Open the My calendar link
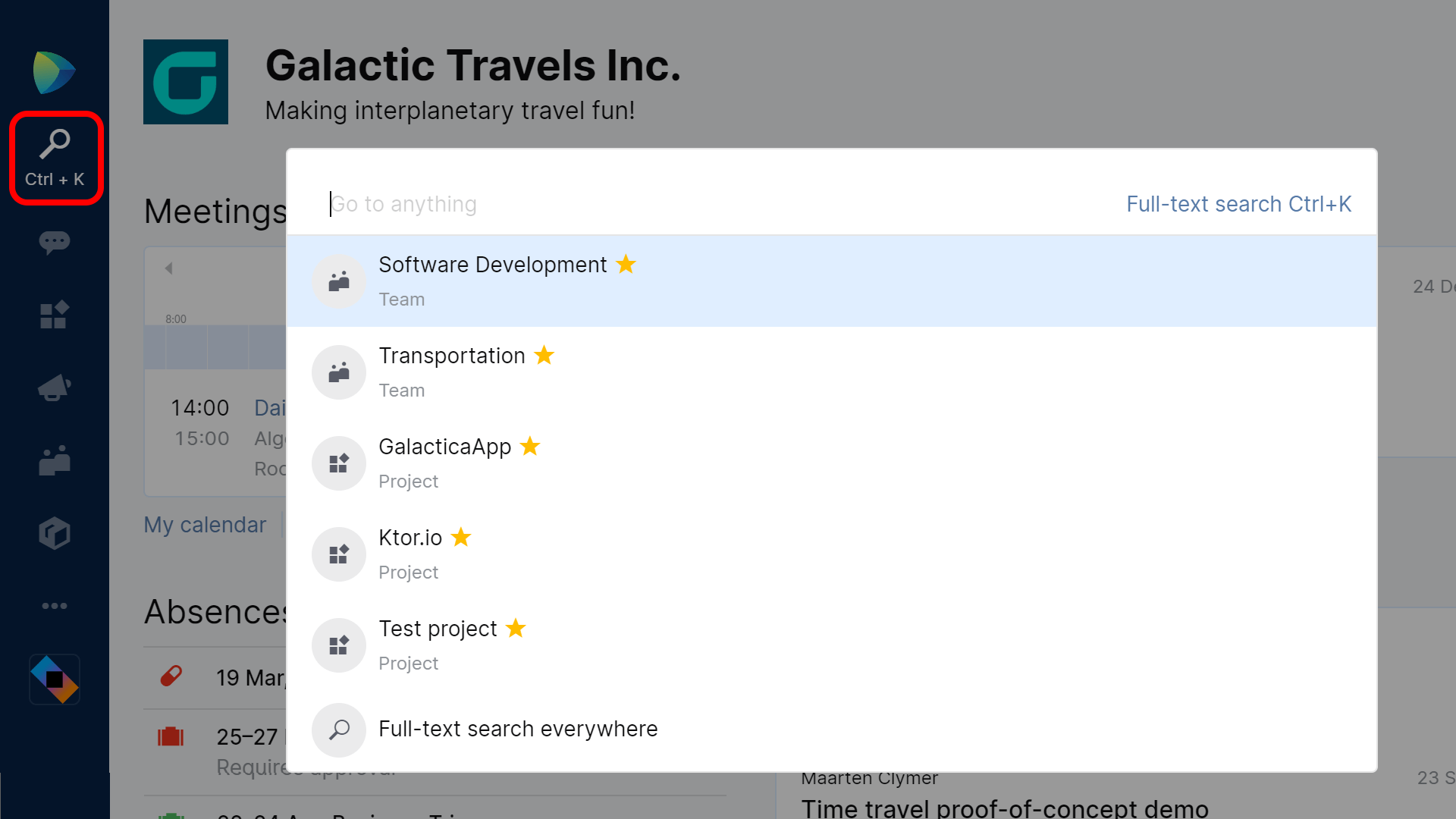This screenshot has width=1456, height=819. [x=205, y=525]
